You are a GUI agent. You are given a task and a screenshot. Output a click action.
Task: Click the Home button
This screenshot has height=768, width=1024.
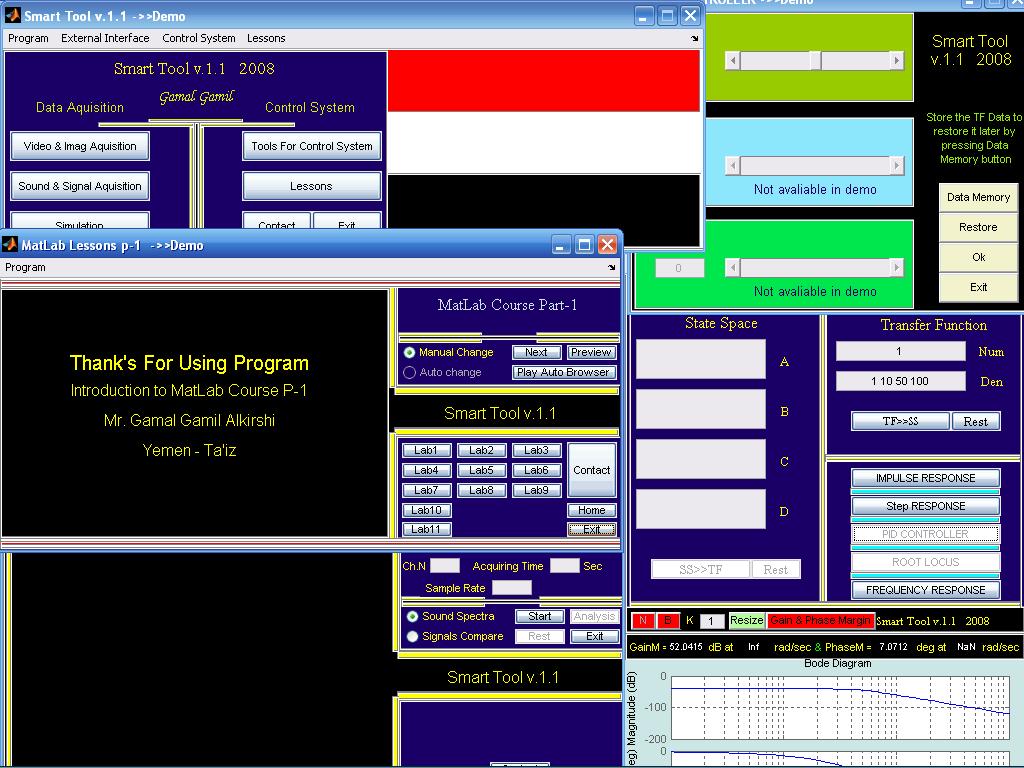[x=592, y=510]
